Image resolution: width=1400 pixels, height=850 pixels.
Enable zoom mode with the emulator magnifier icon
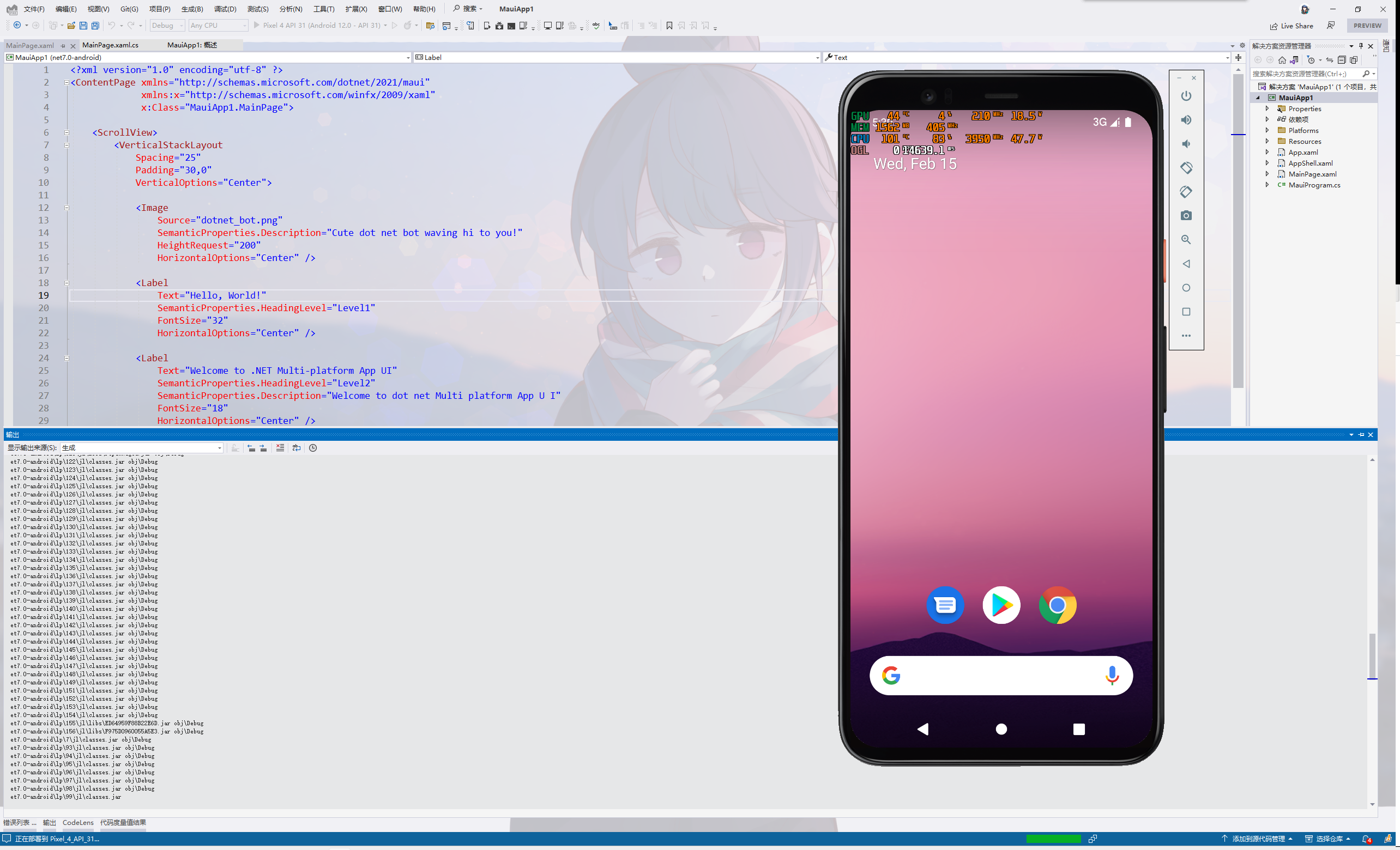tap(1186, 239)
